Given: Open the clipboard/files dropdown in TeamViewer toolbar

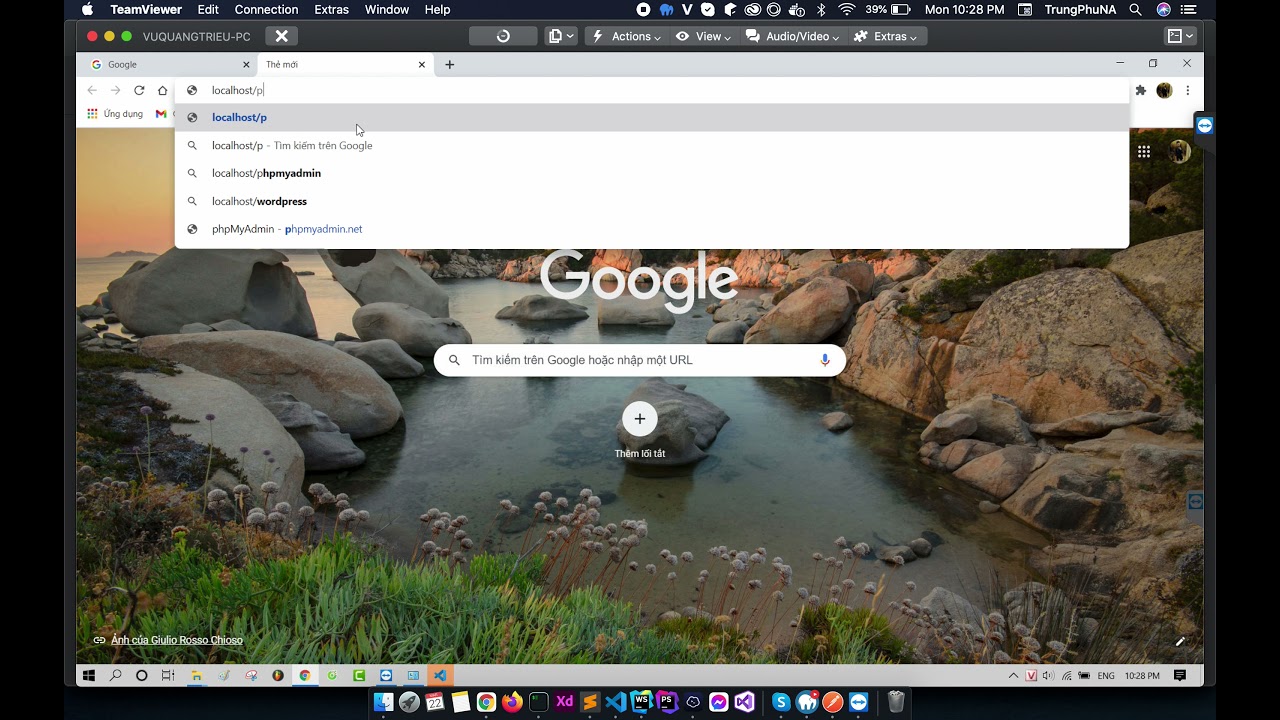Looking at the screenshot, I should pos(561,36).
